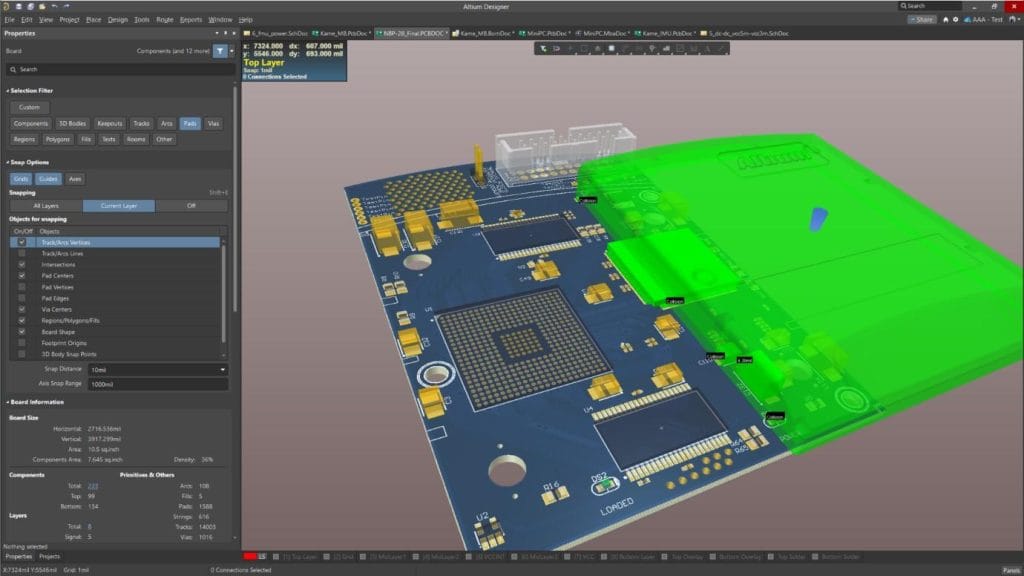Select the Components filter in Selection Filter
1024x576 pixels.
[31, 123]
